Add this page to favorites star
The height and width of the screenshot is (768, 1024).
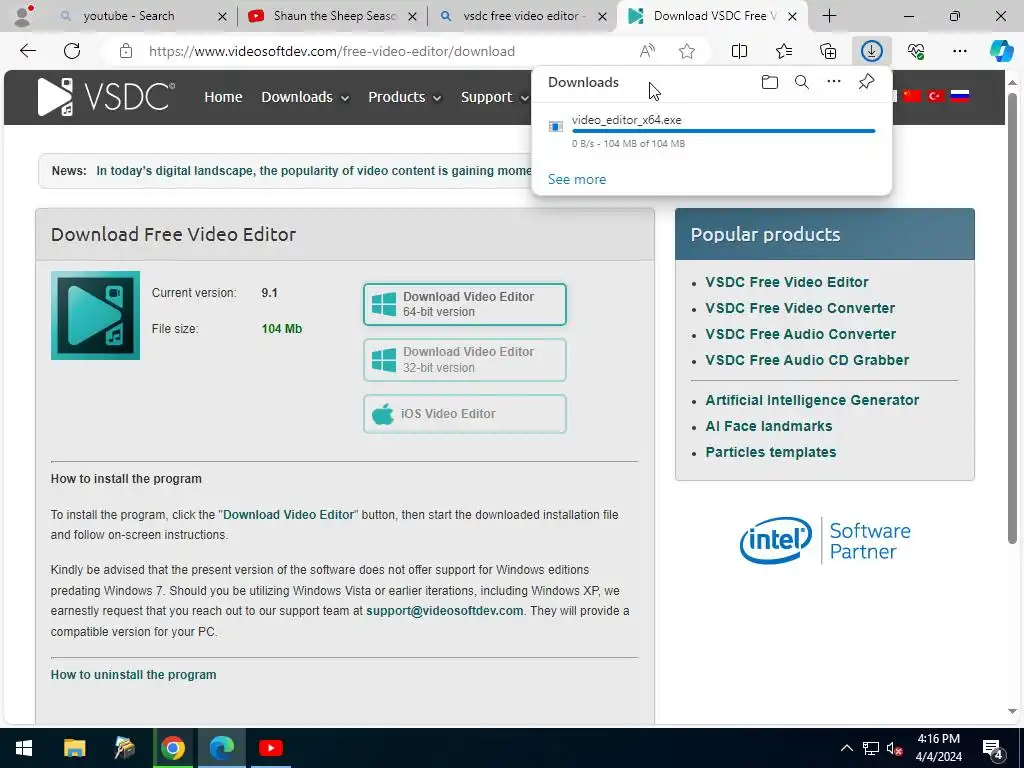tap(687, 51)
